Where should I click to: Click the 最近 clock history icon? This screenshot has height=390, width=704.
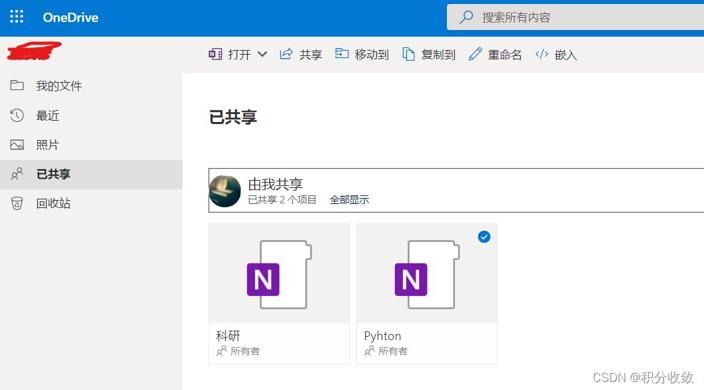pyautogui.click(x=17, y=115)
